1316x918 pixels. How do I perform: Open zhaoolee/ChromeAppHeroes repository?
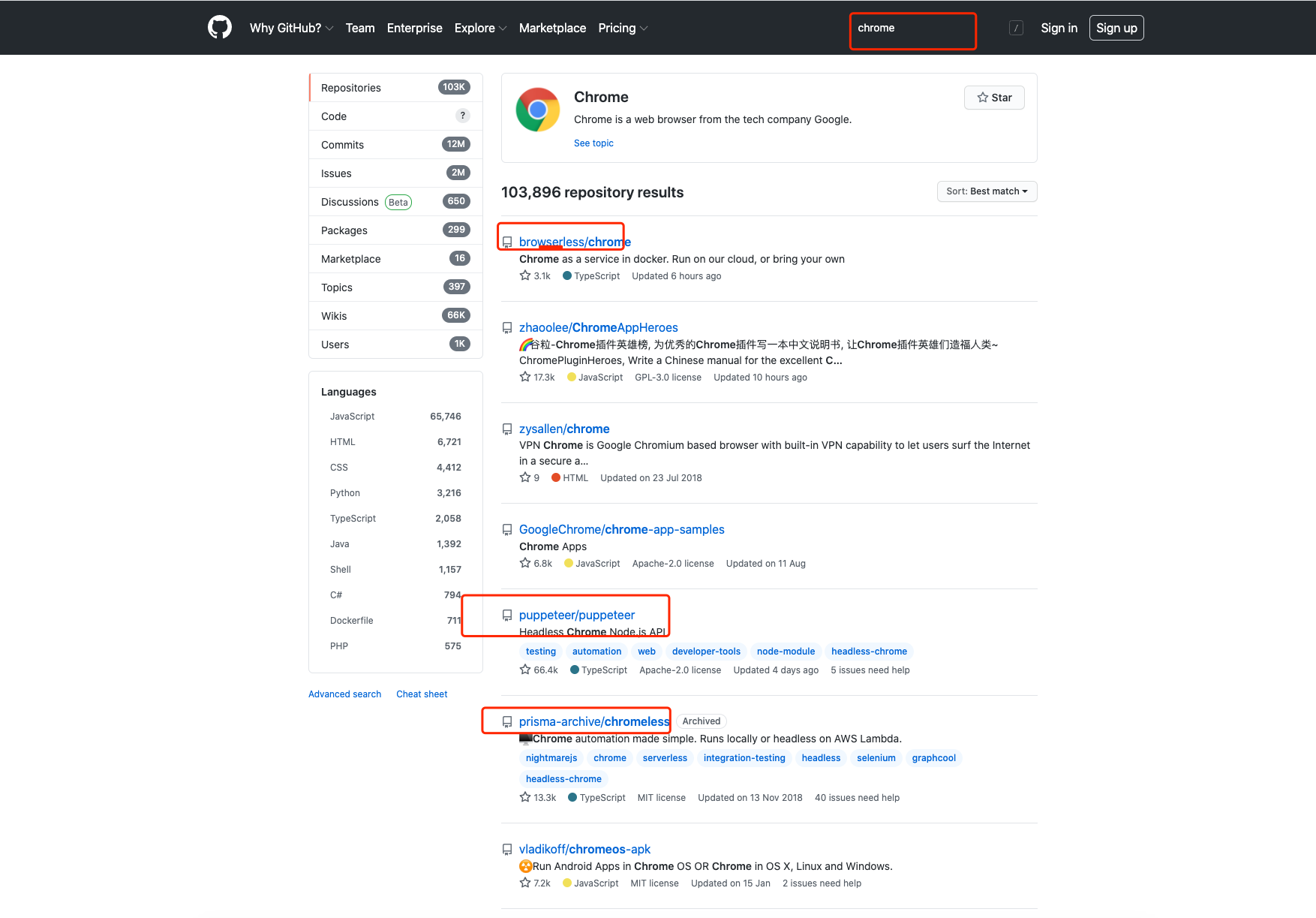point(599,328)
